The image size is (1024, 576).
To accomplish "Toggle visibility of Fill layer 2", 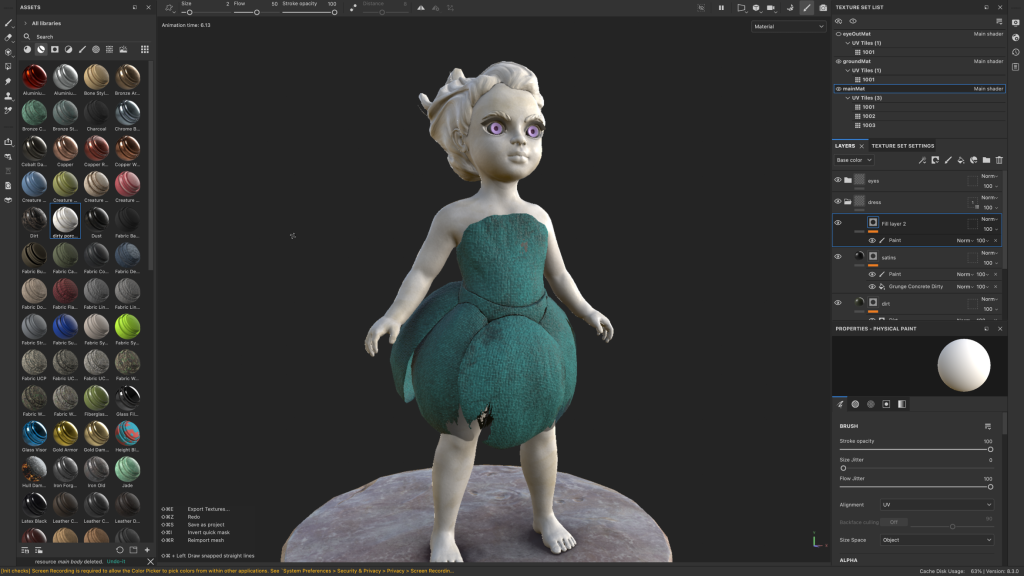I will [x=838, y=223].
